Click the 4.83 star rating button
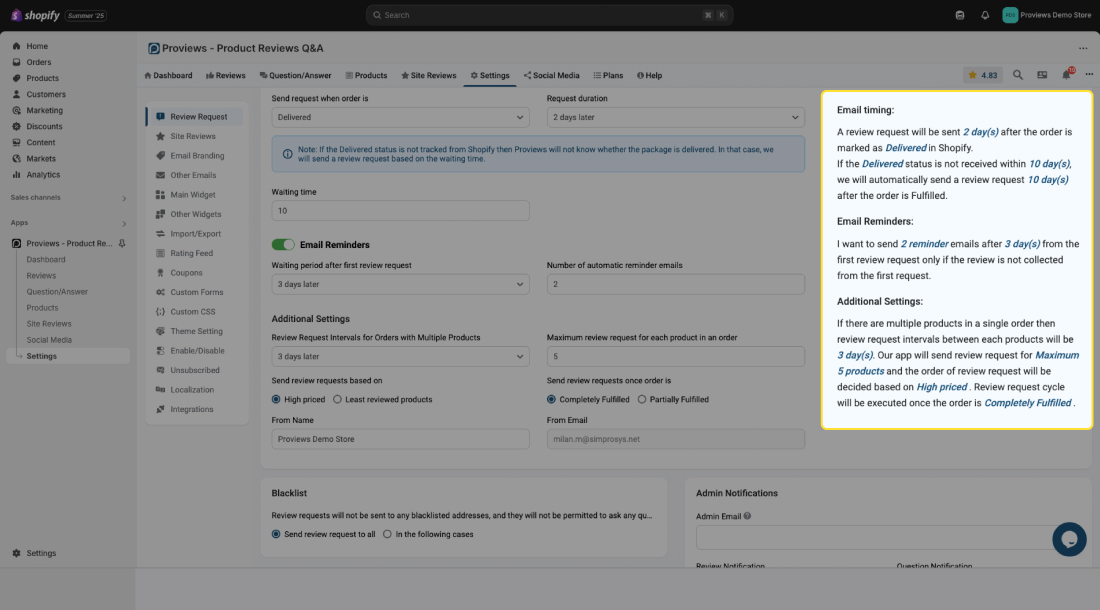The height and width of the screenshot is (610, 1100). point(983,75)
